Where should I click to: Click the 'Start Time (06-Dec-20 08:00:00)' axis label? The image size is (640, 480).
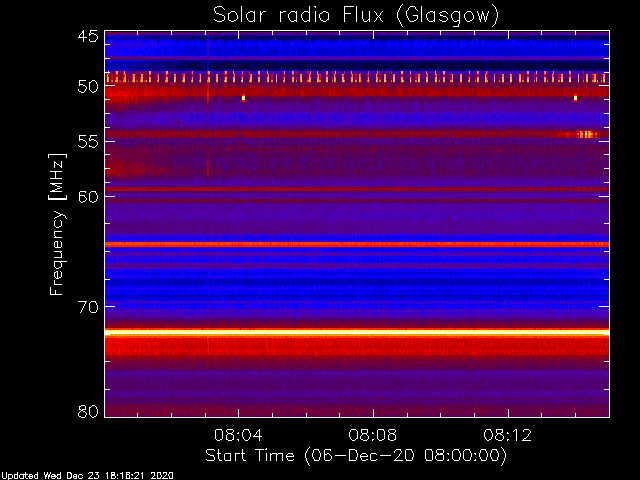[x=356, y=456]
